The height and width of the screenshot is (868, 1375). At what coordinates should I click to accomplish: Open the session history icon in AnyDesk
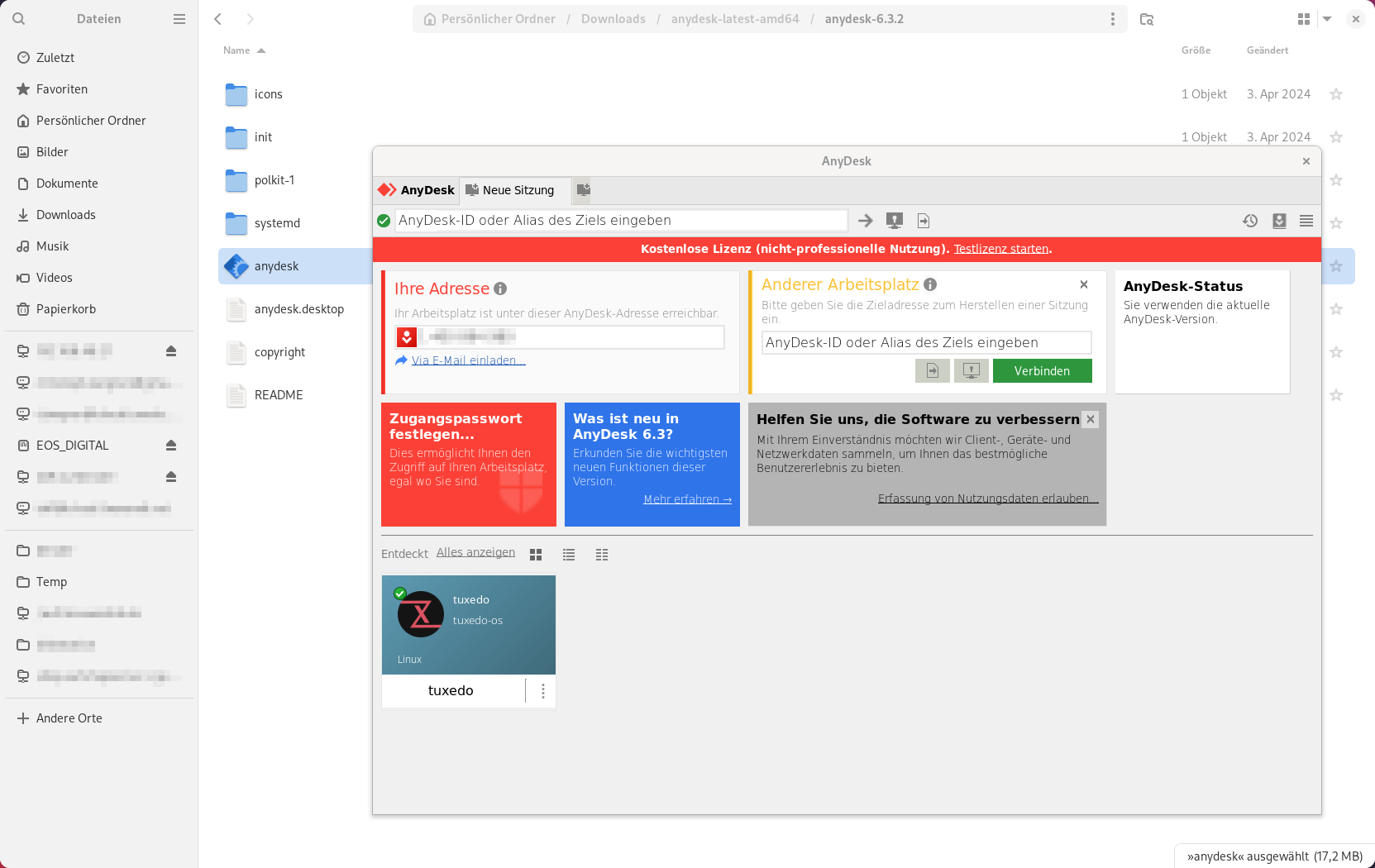pos(1250,221)
